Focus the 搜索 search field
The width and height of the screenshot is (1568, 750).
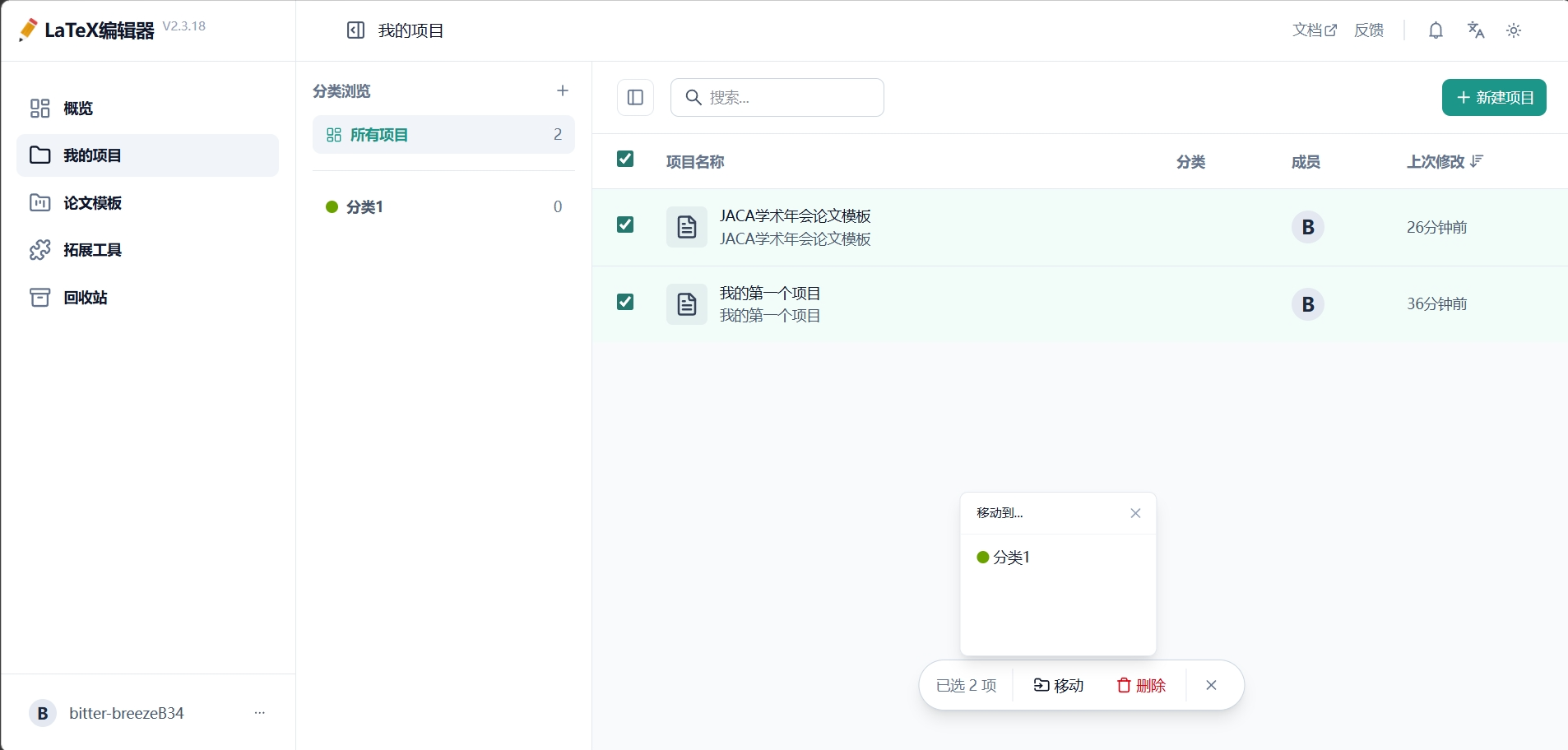(x=777, y=98)
